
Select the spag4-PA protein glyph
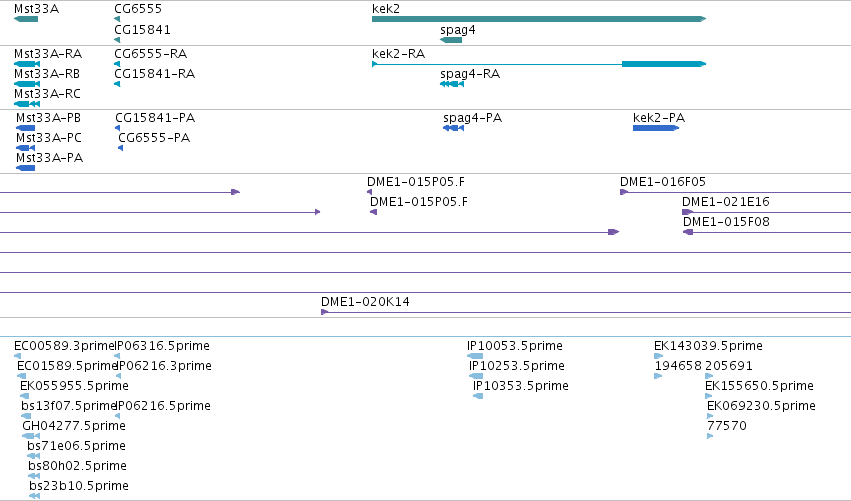tap(454, 128)
